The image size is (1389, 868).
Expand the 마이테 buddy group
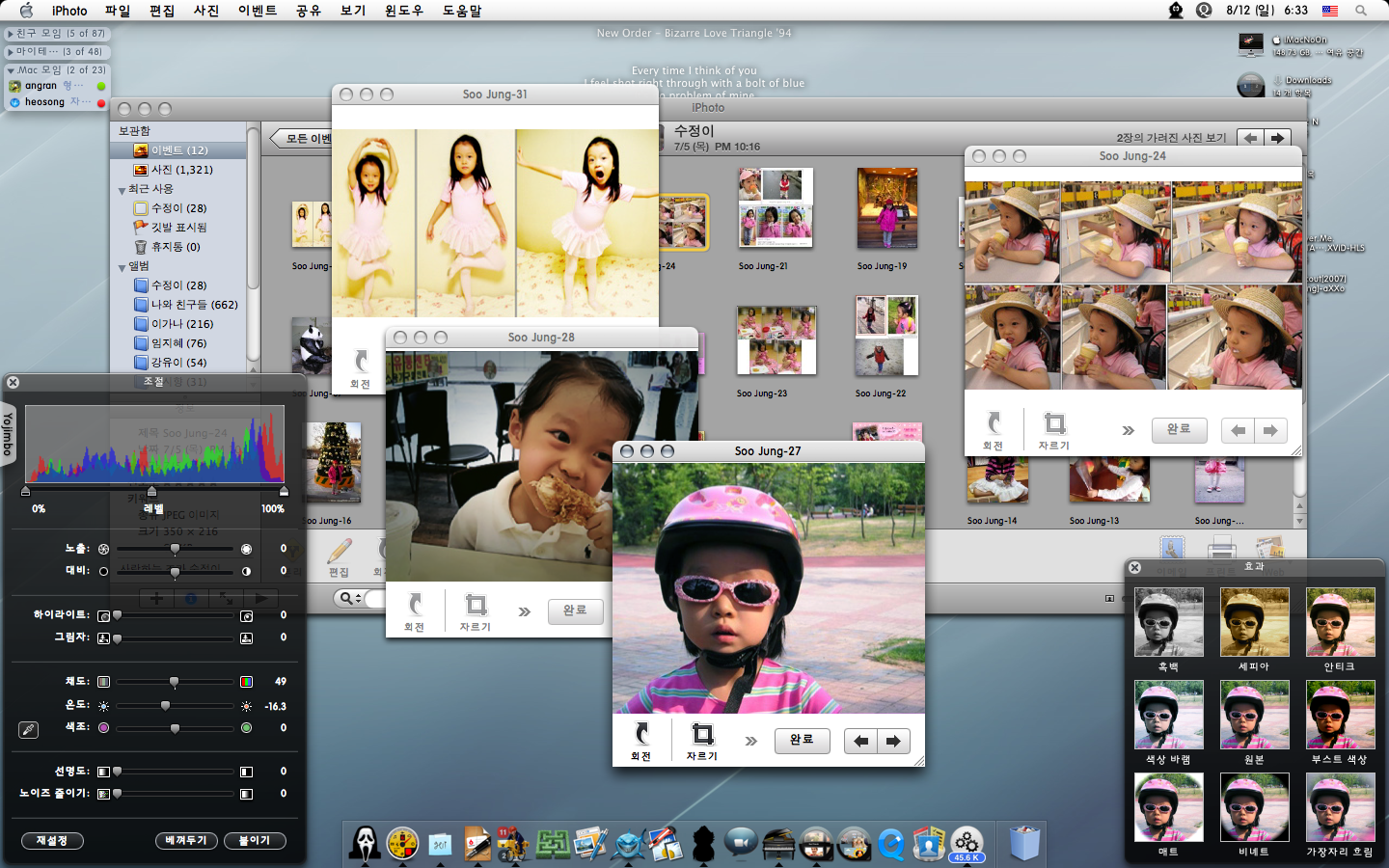11,52
